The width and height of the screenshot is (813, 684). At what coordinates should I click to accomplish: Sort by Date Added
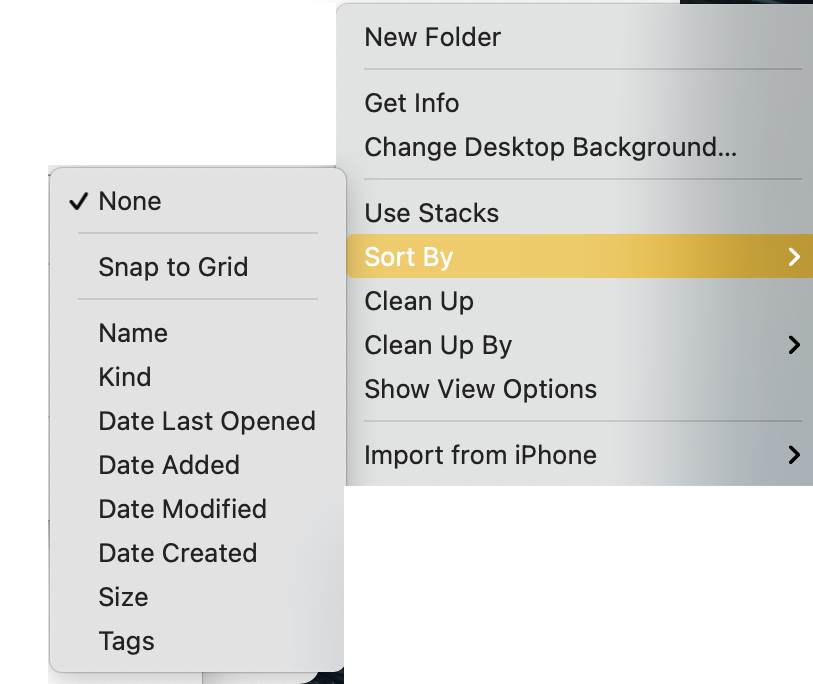point(169,466)
